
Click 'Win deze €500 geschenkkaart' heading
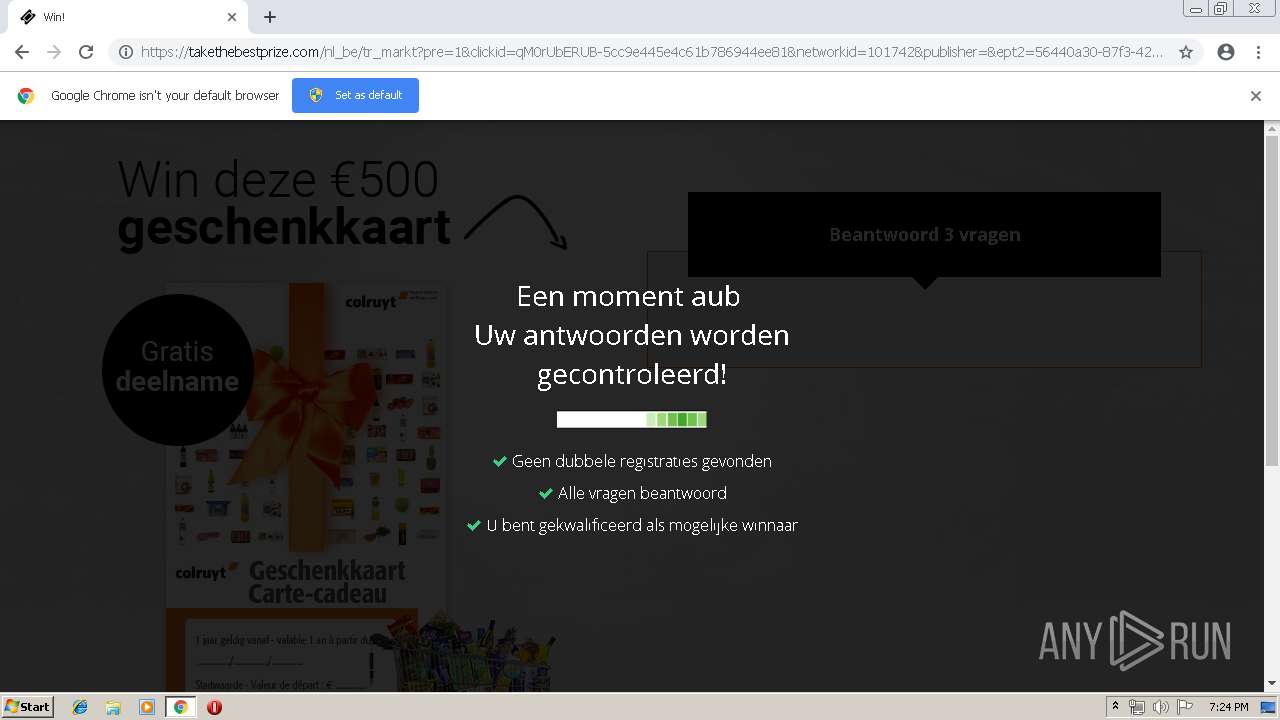pyautogui.click(x=284, y=203)
